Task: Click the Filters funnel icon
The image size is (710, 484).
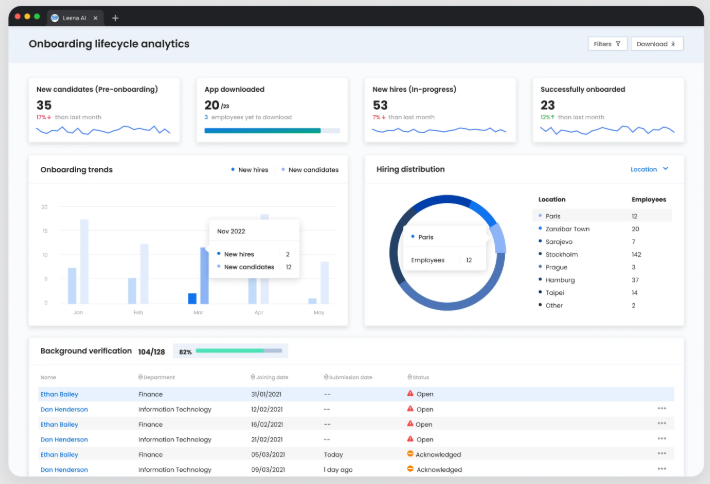Action: pos(618,44)
